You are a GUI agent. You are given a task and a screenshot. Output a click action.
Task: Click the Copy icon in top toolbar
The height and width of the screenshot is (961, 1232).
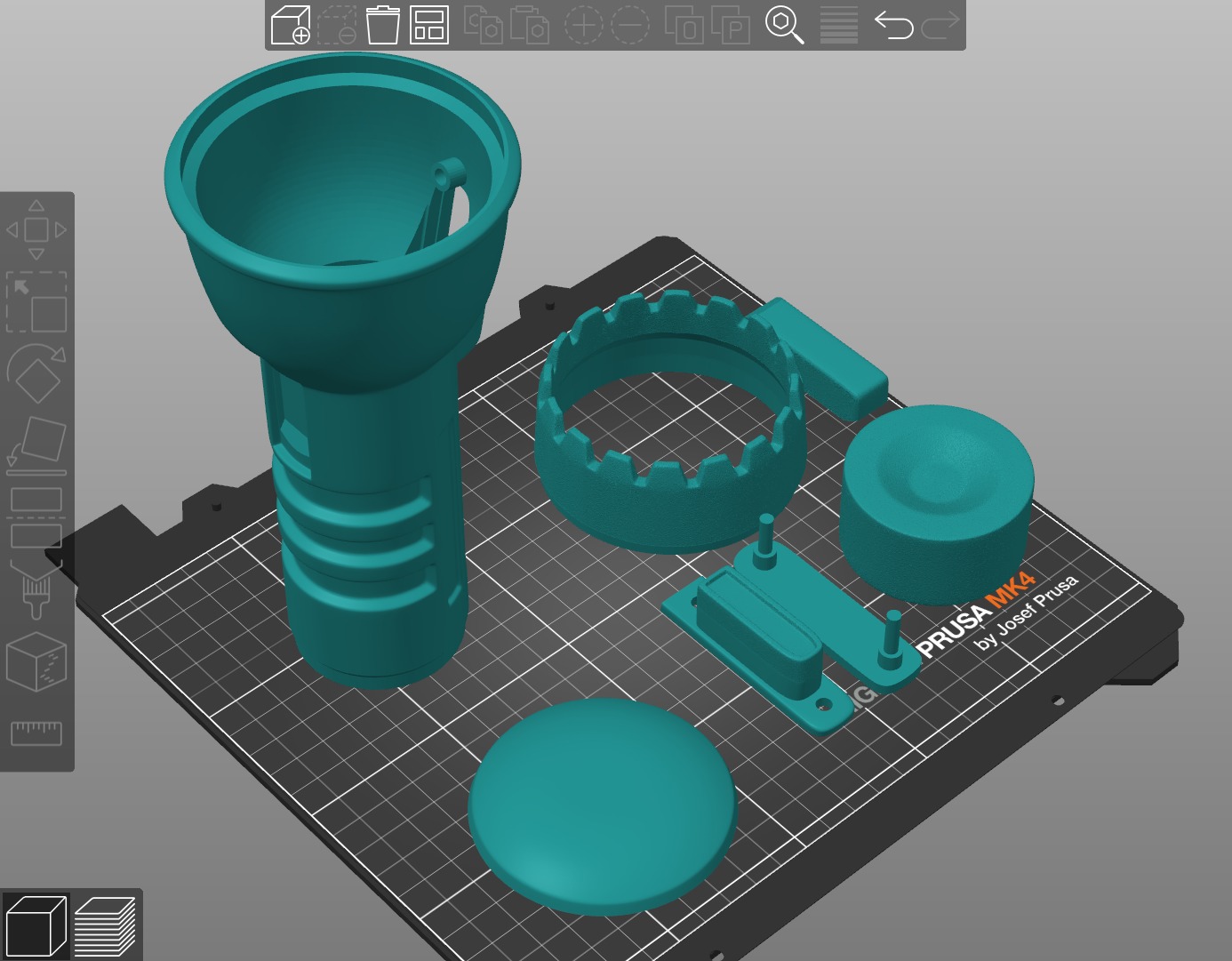tap(484, 25)
